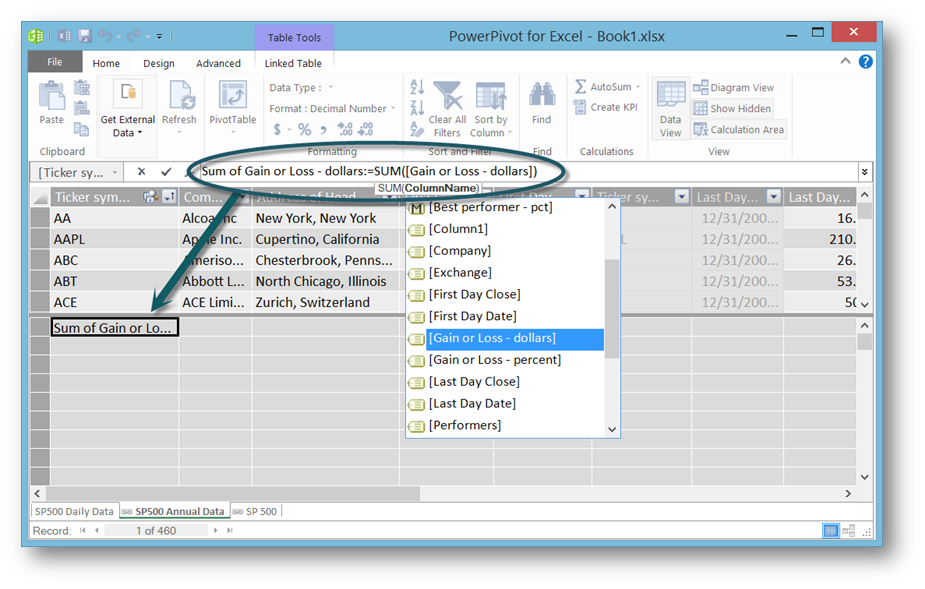Switch to SP 500 sheet tab
Viewport: 925px width, 589px height.
click(x=255, y=512)
